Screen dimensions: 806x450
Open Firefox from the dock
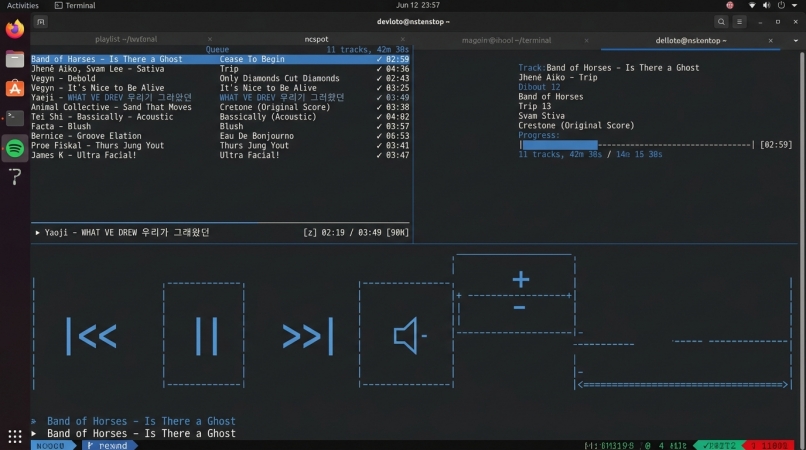point(15,29)
